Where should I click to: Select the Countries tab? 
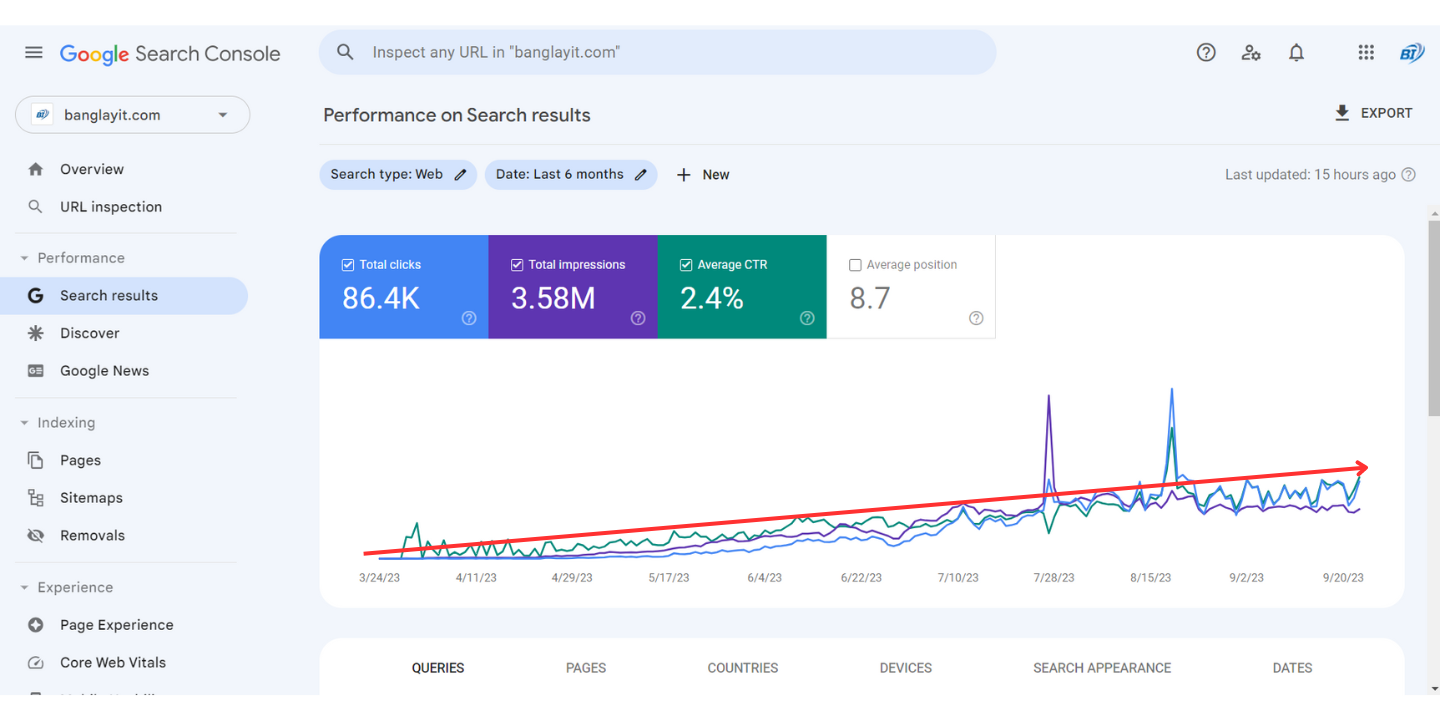(742, 668)
